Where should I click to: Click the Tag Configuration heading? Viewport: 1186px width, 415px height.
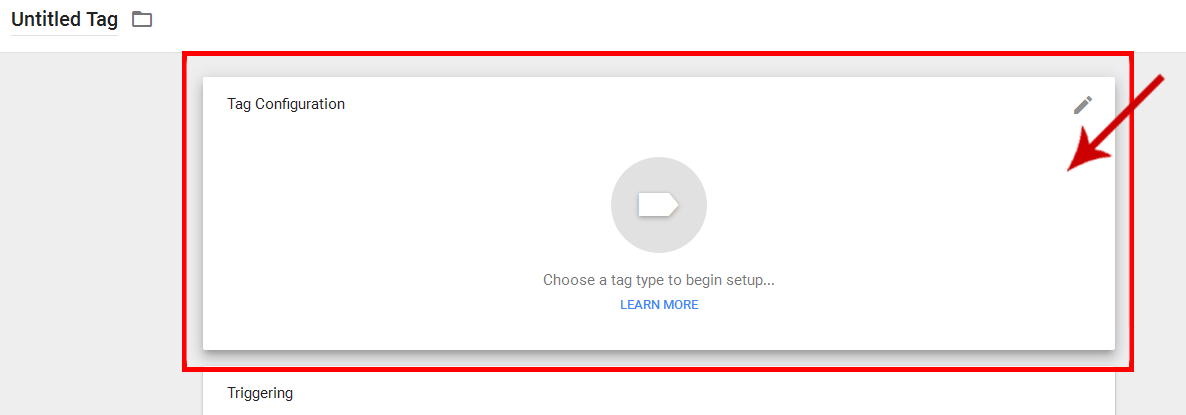click(286, 104)
